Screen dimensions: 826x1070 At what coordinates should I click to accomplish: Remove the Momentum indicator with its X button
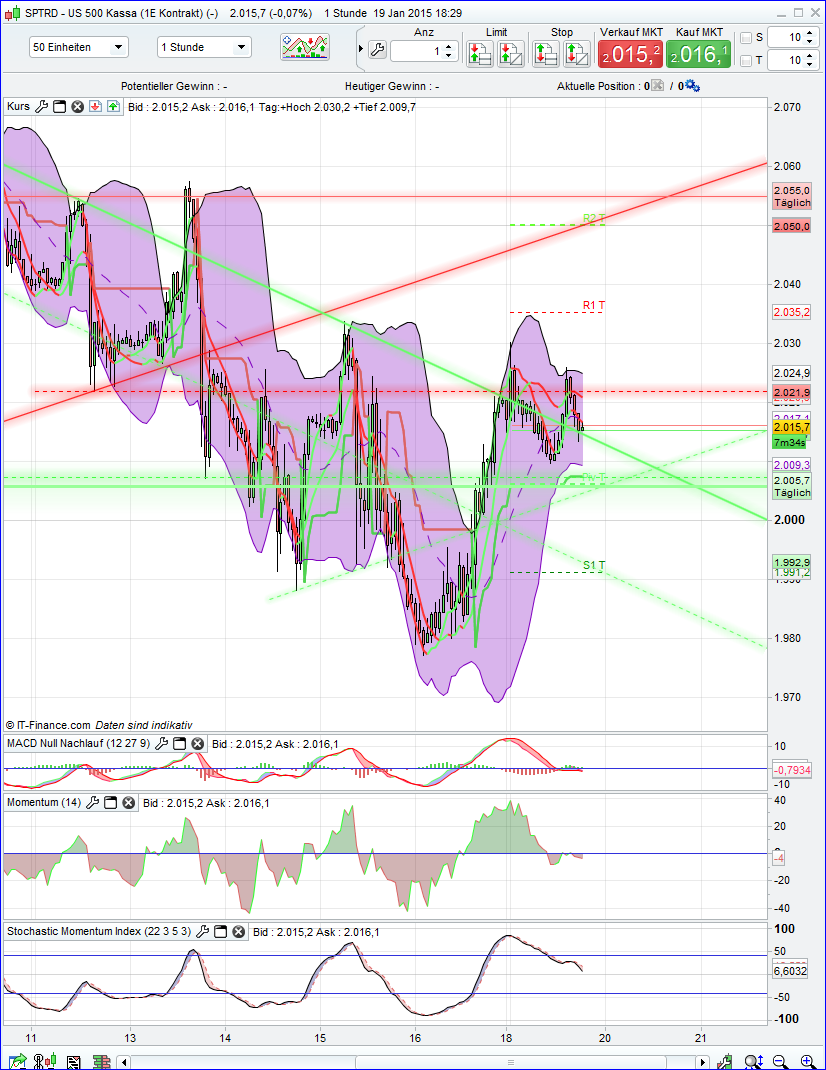[x=127, y=802]
